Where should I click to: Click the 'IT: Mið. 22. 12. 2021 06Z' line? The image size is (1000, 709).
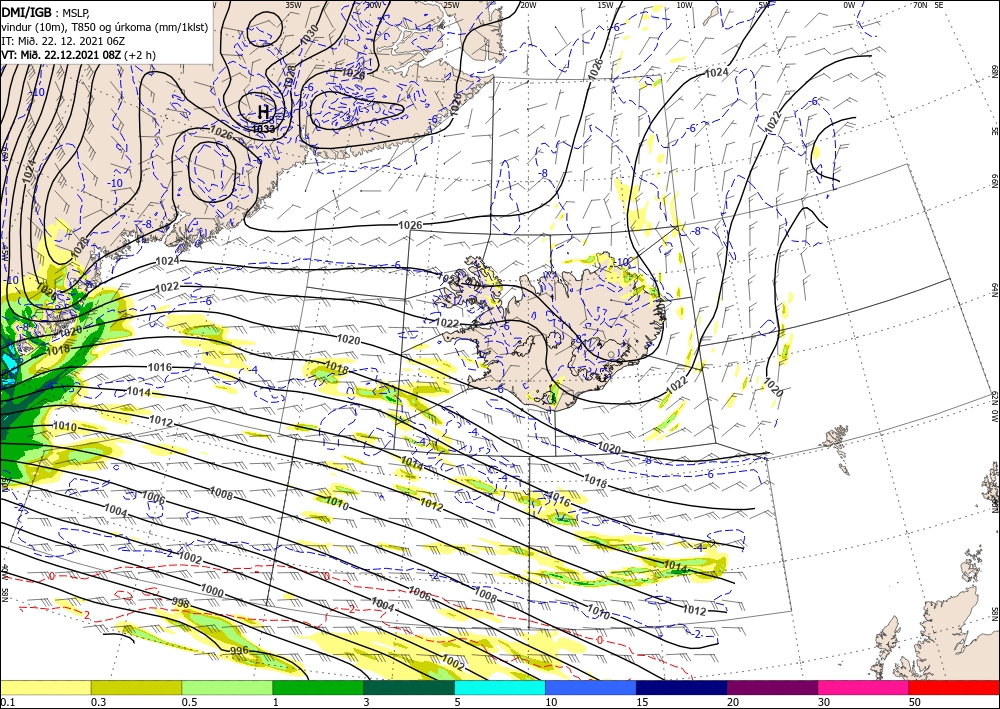(61, 41)
